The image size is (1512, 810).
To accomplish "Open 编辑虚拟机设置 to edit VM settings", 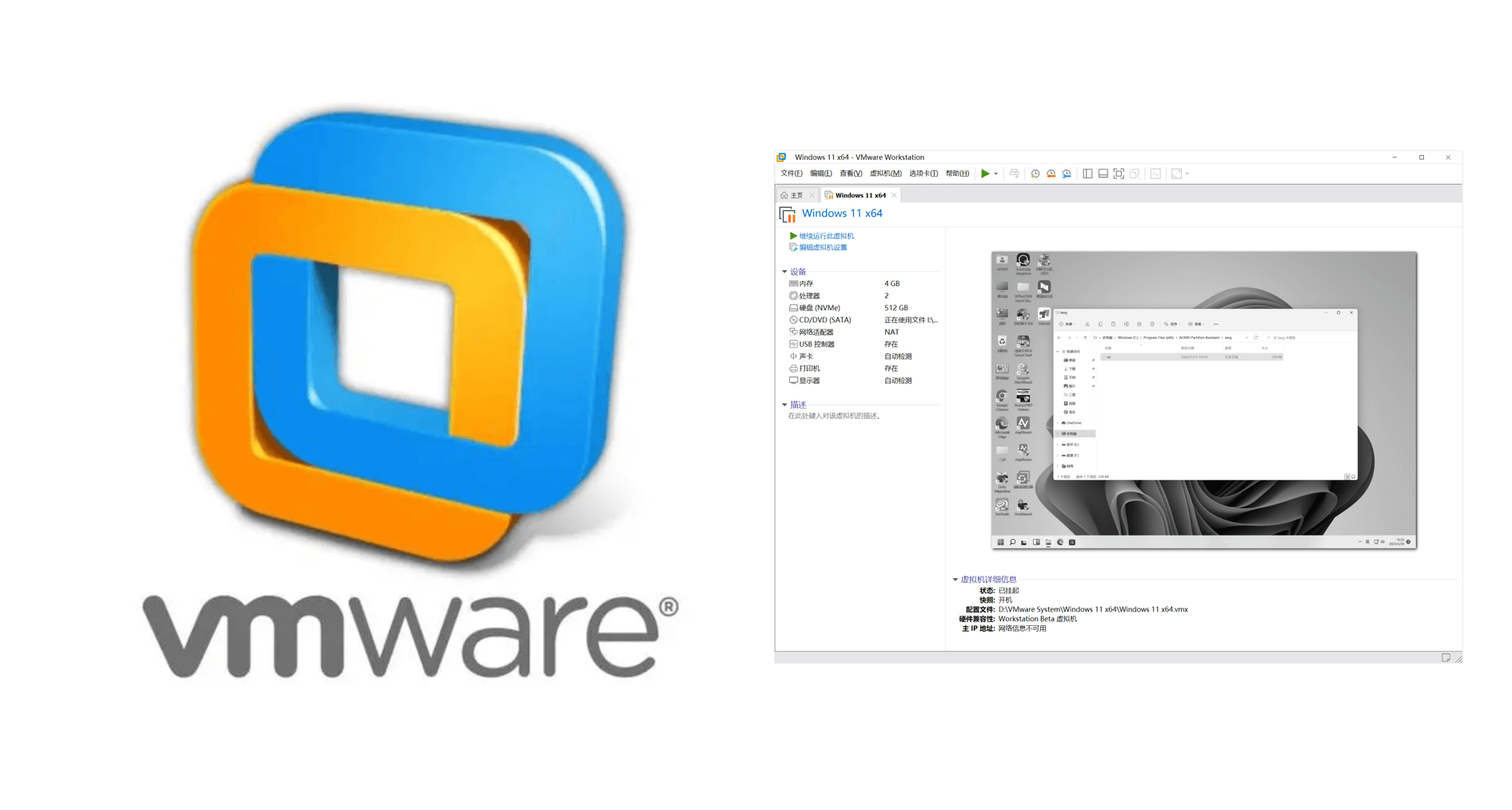I will coord(823,247).
